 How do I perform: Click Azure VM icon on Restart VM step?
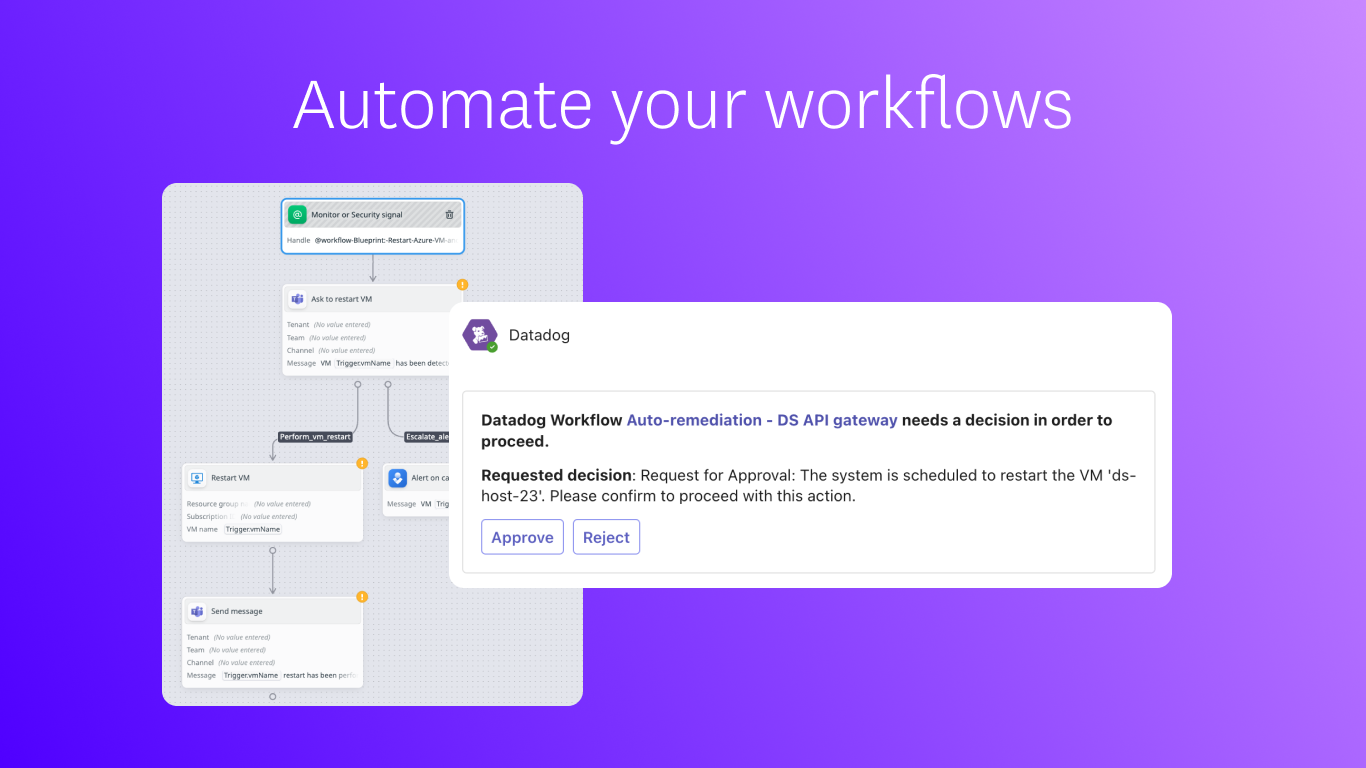197,478
